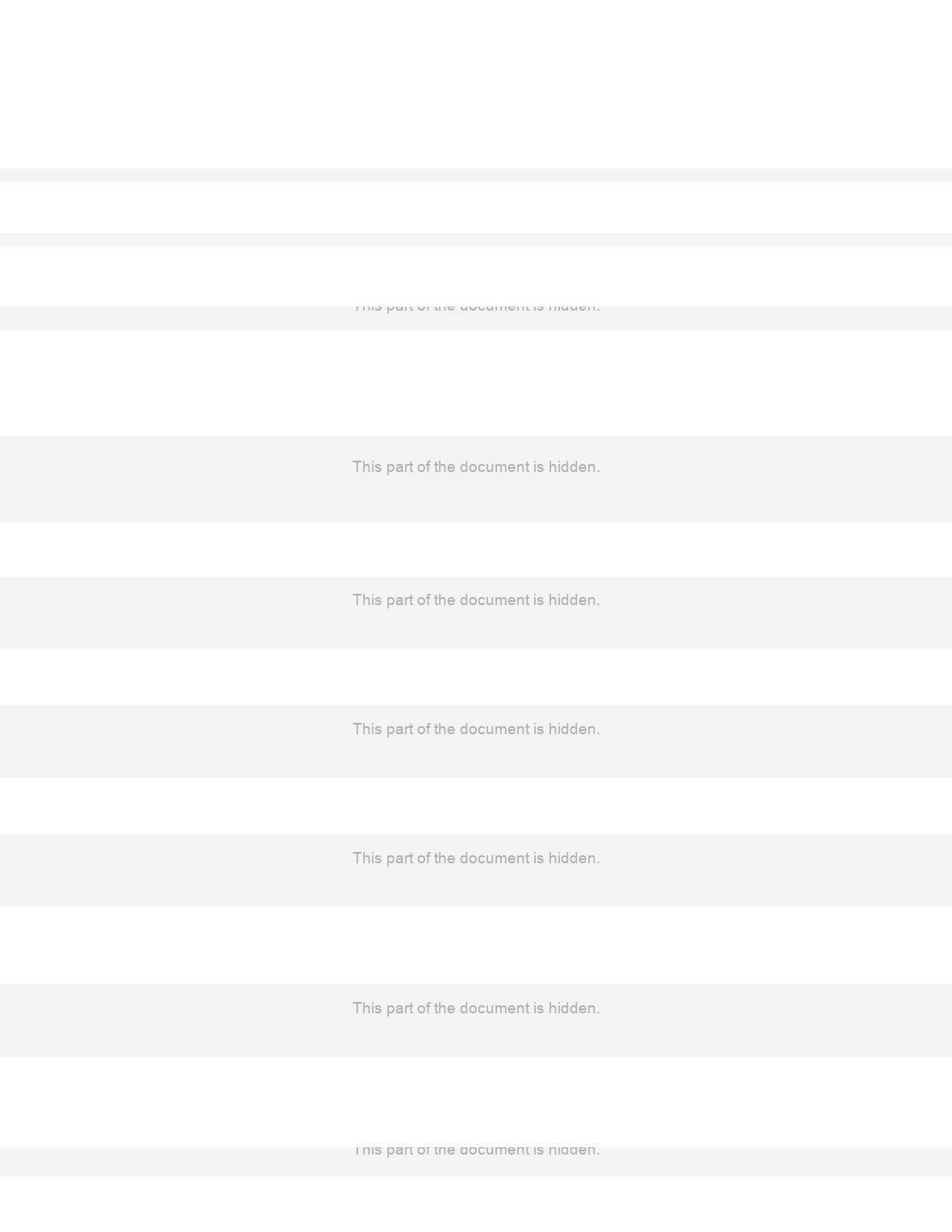Click the white block covering the last banner's top
The height and width of the screenshot is (1232, 952).
pos(476,1102)
